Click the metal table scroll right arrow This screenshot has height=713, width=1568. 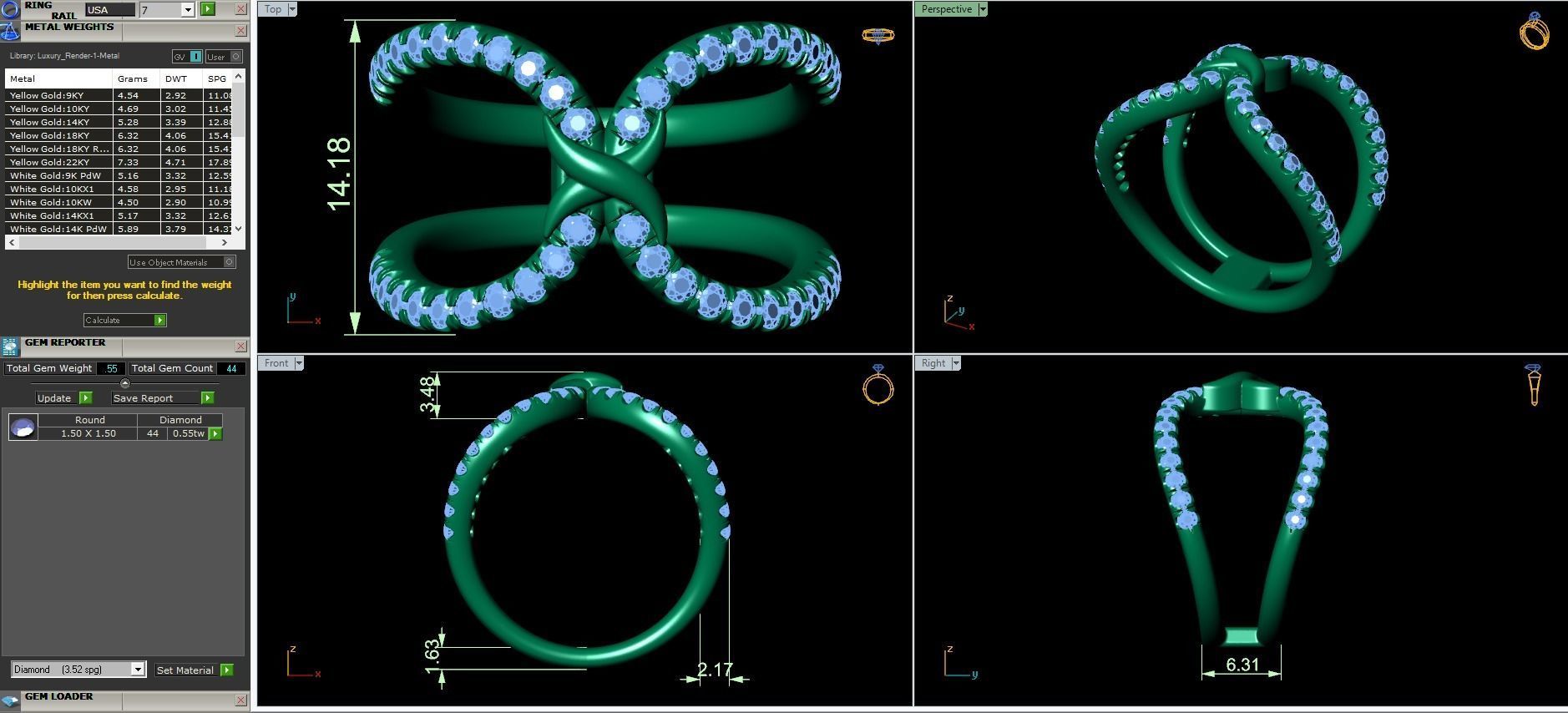point(224,242)
